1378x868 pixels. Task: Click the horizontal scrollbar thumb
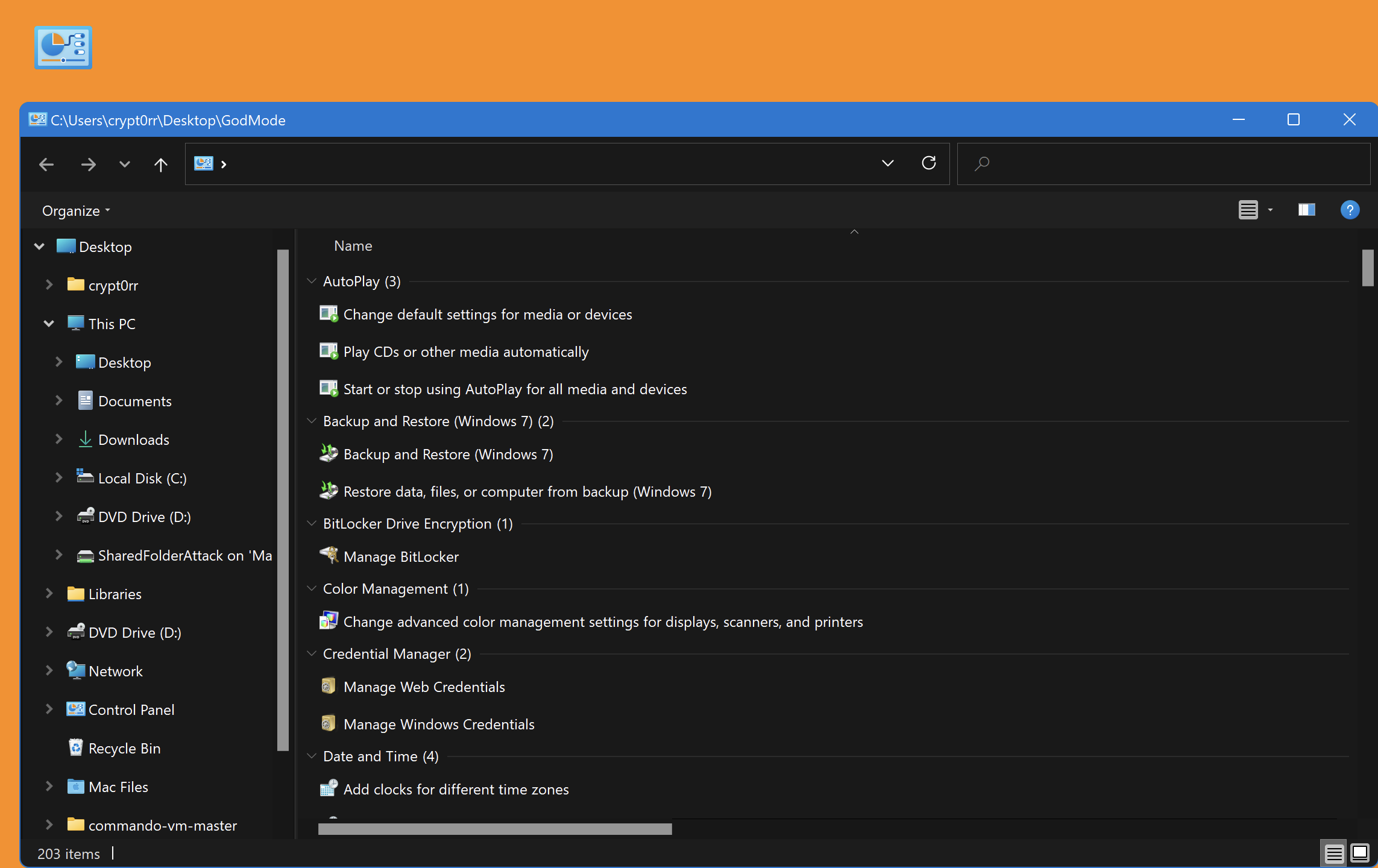(x=494, y=829)
